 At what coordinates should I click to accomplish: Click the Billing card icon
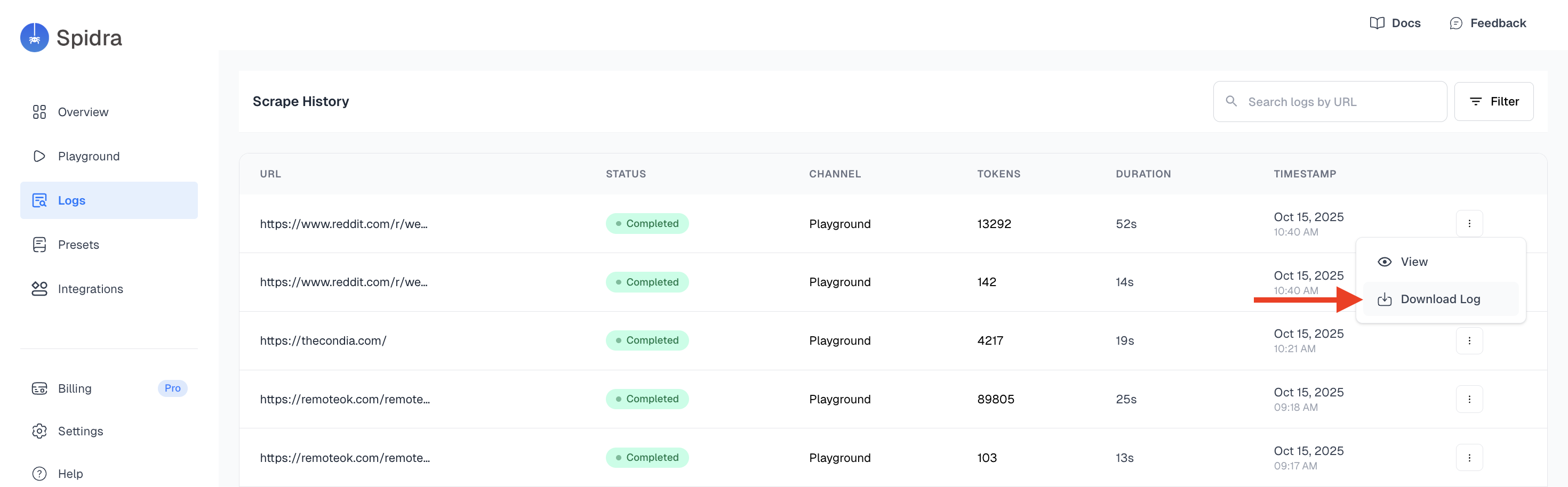pos(39,388)
